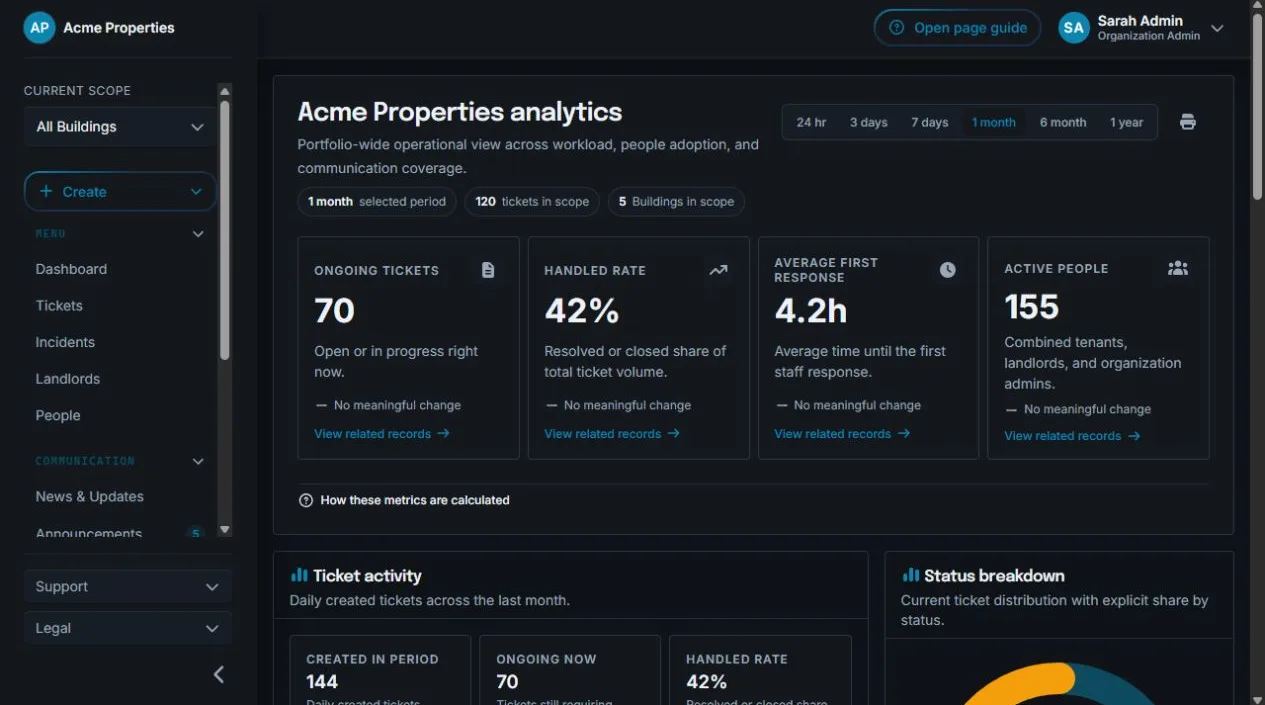1265x705 pixels.
Task: View related records for Ongoing Tickets
Action: pos(382,434)
